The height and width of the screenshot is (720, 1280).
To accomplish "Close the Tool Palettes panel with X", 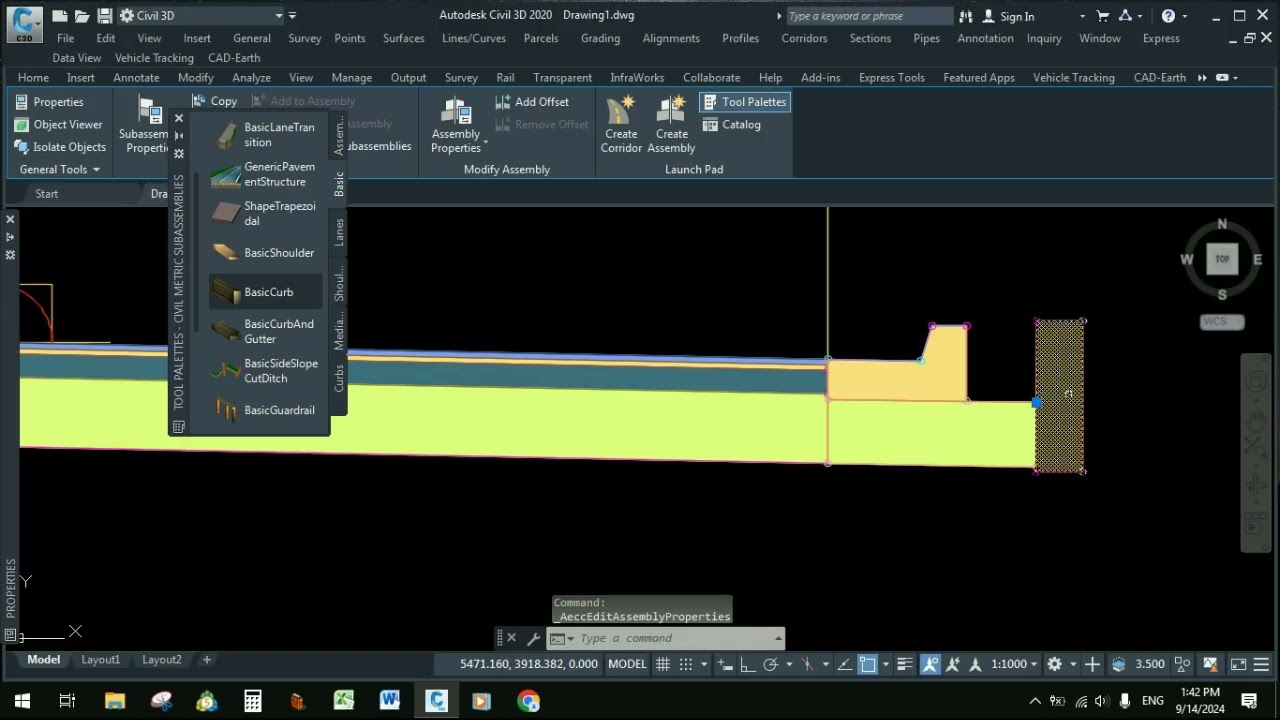I will pyautogui.click(x=179, y=118).
